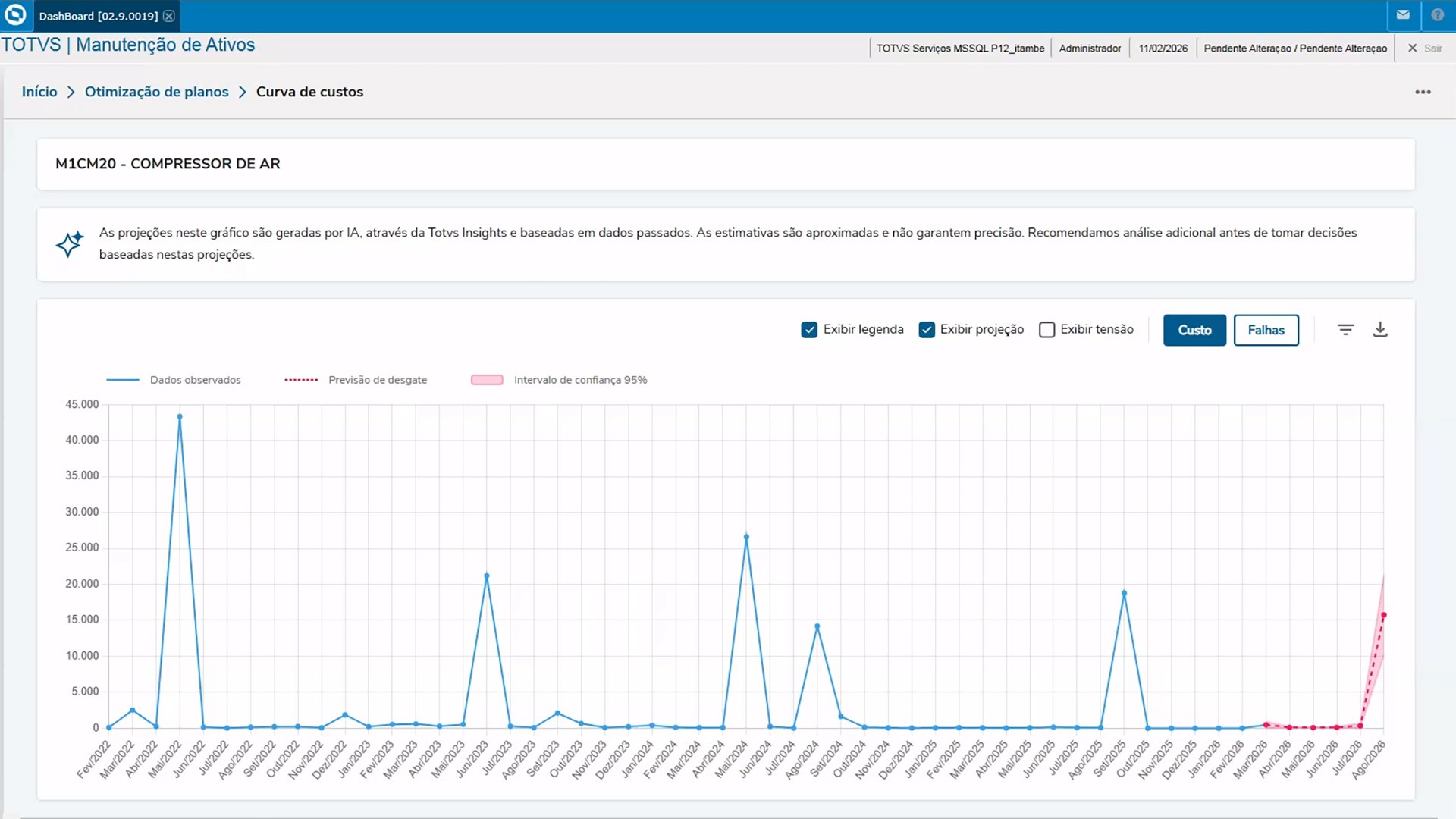Enable the Exibir tensão checkbox
Screen dimensions: 1456x819
[1046, 330]
